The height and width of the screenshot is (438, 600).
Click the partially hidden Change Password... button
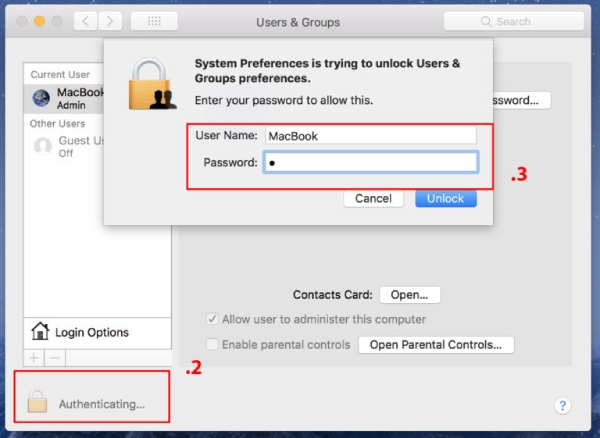tap(522, 101)
